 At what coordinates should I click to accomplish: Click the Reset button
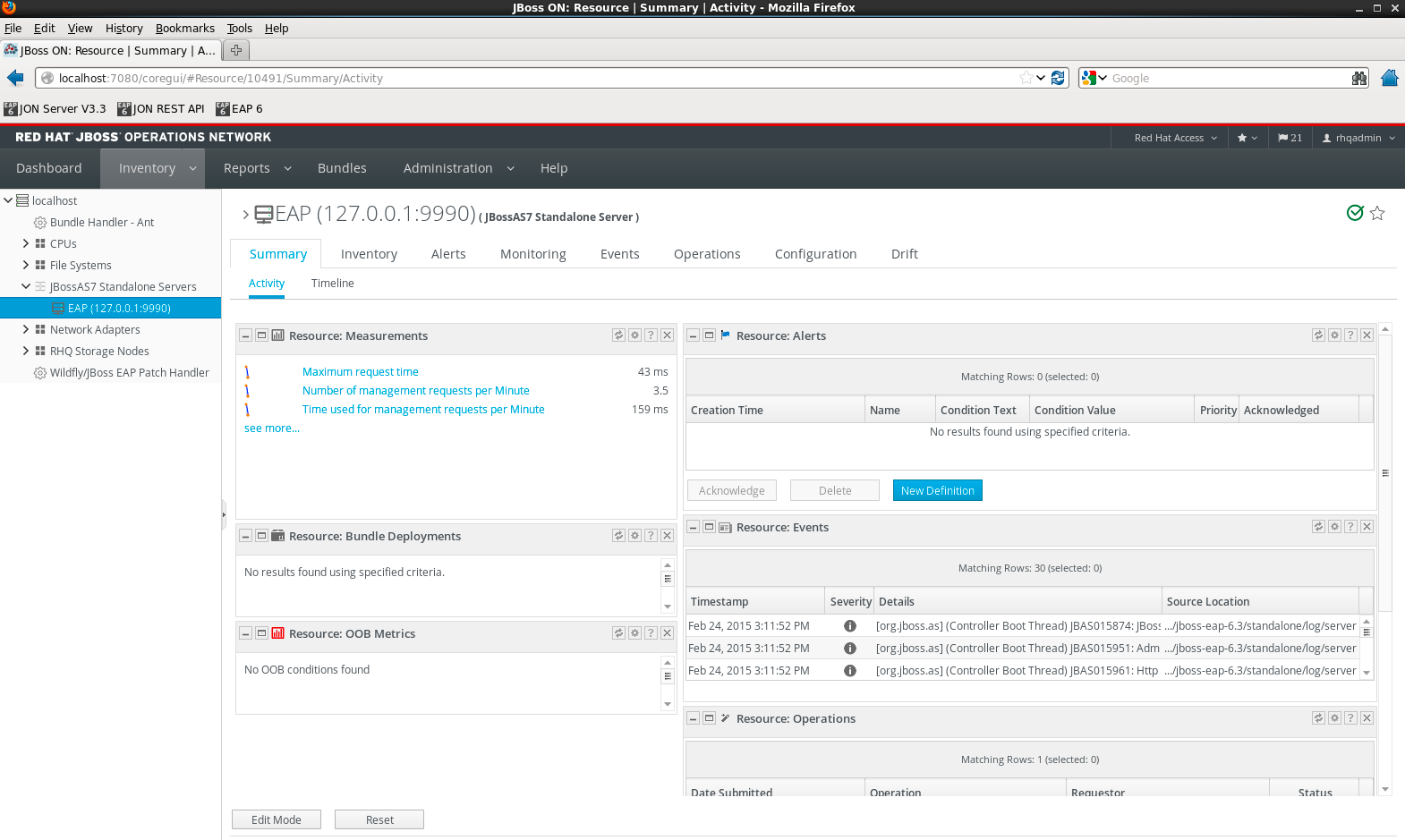(x=379, y=819)
